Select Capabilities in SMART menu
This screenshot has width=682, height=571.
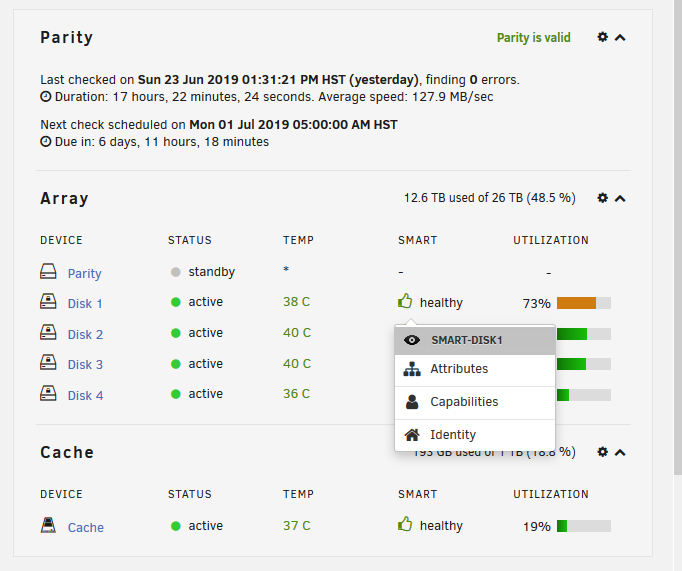point(475,402)
